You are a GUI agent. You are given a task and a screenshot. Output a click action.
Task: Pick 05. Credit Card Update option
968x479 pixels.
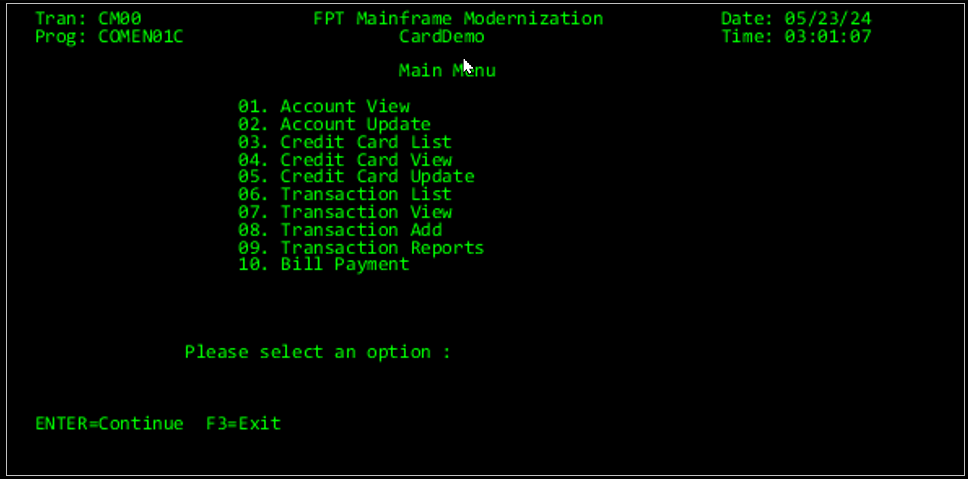[356, 177]
